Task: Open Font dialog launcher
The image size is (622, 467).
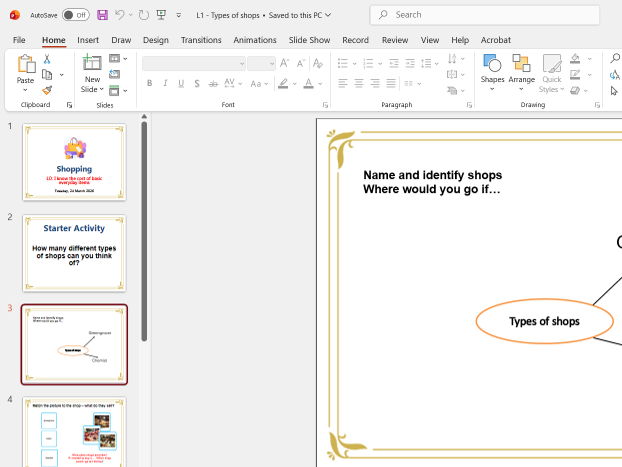Action: click(325, 105)
